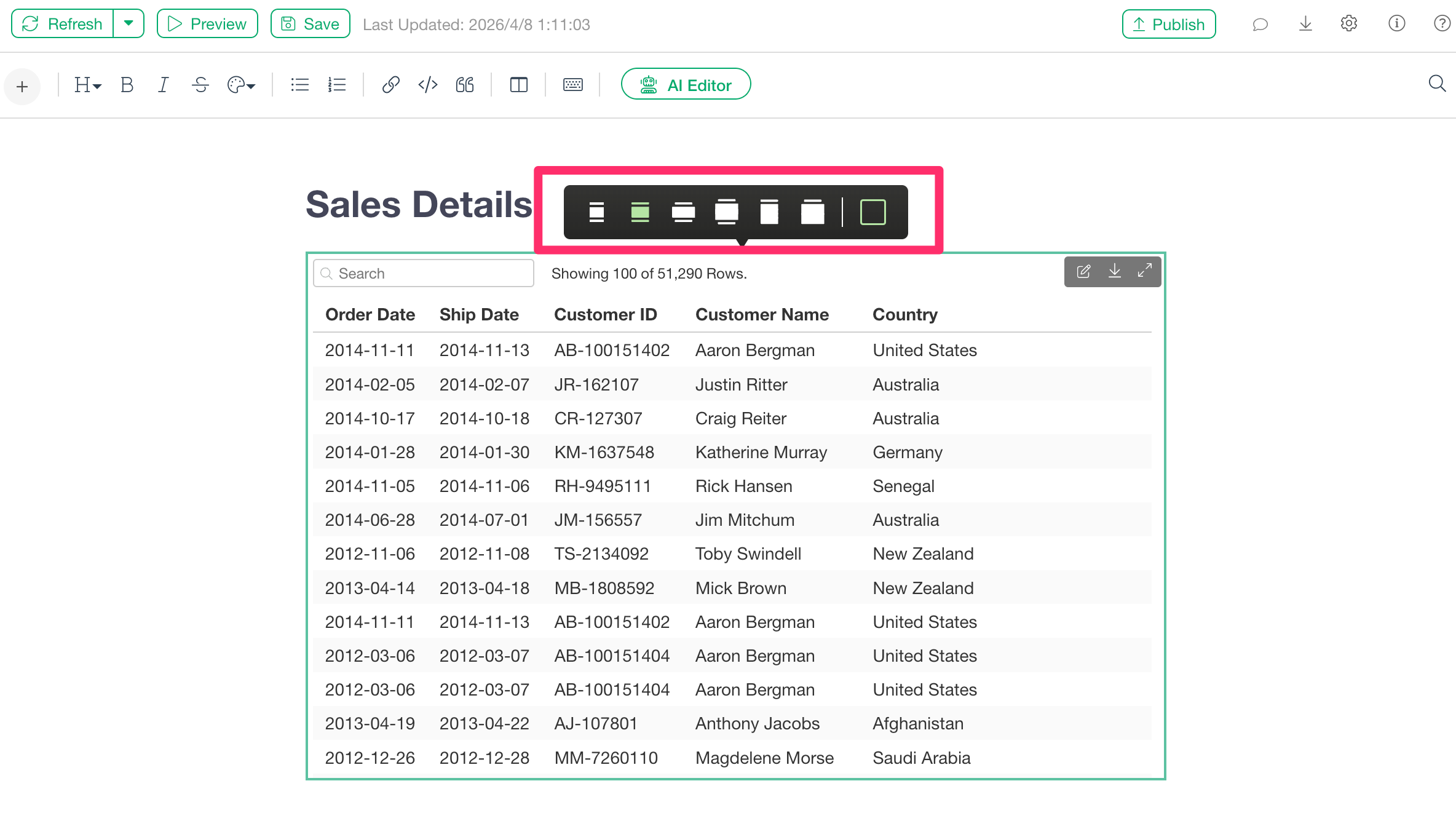Toggle the border frame square option
Viewport: 1456px width, 813px height.
(x=872, y=212)
